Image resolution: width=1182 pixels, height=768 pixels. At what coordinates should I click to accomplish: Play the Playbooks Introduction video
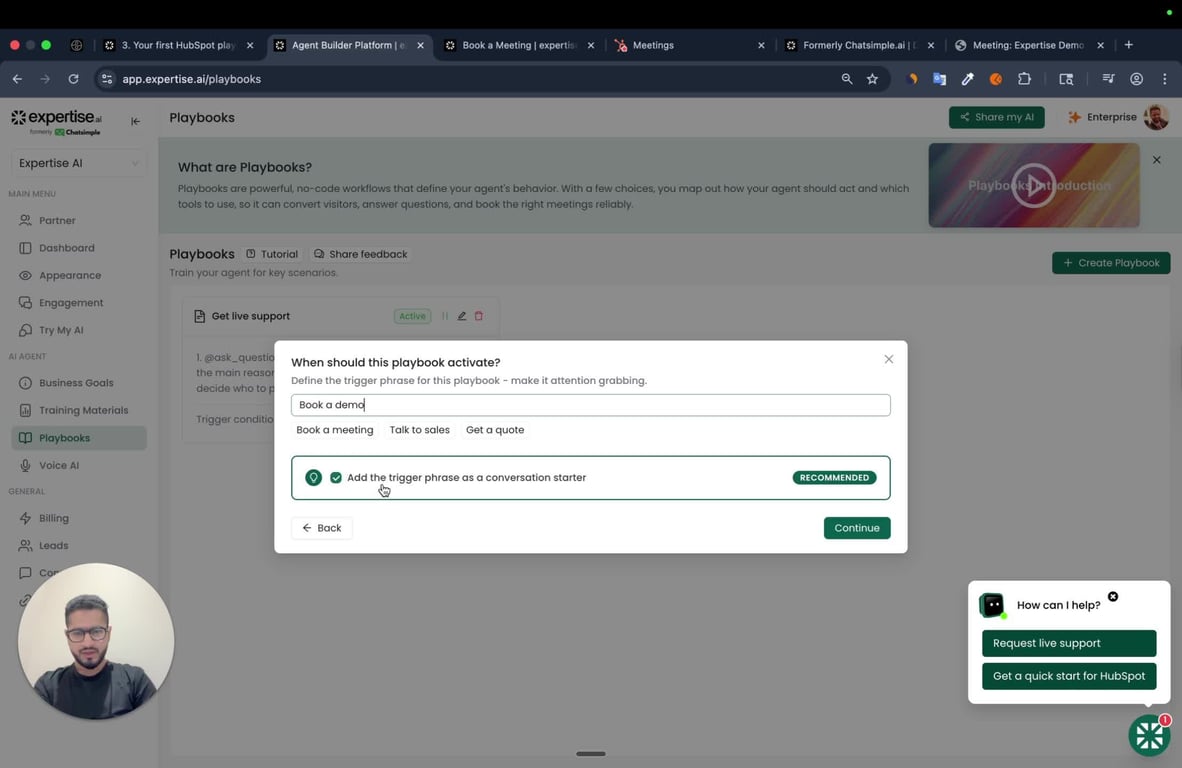click(x=1033, y=185)
